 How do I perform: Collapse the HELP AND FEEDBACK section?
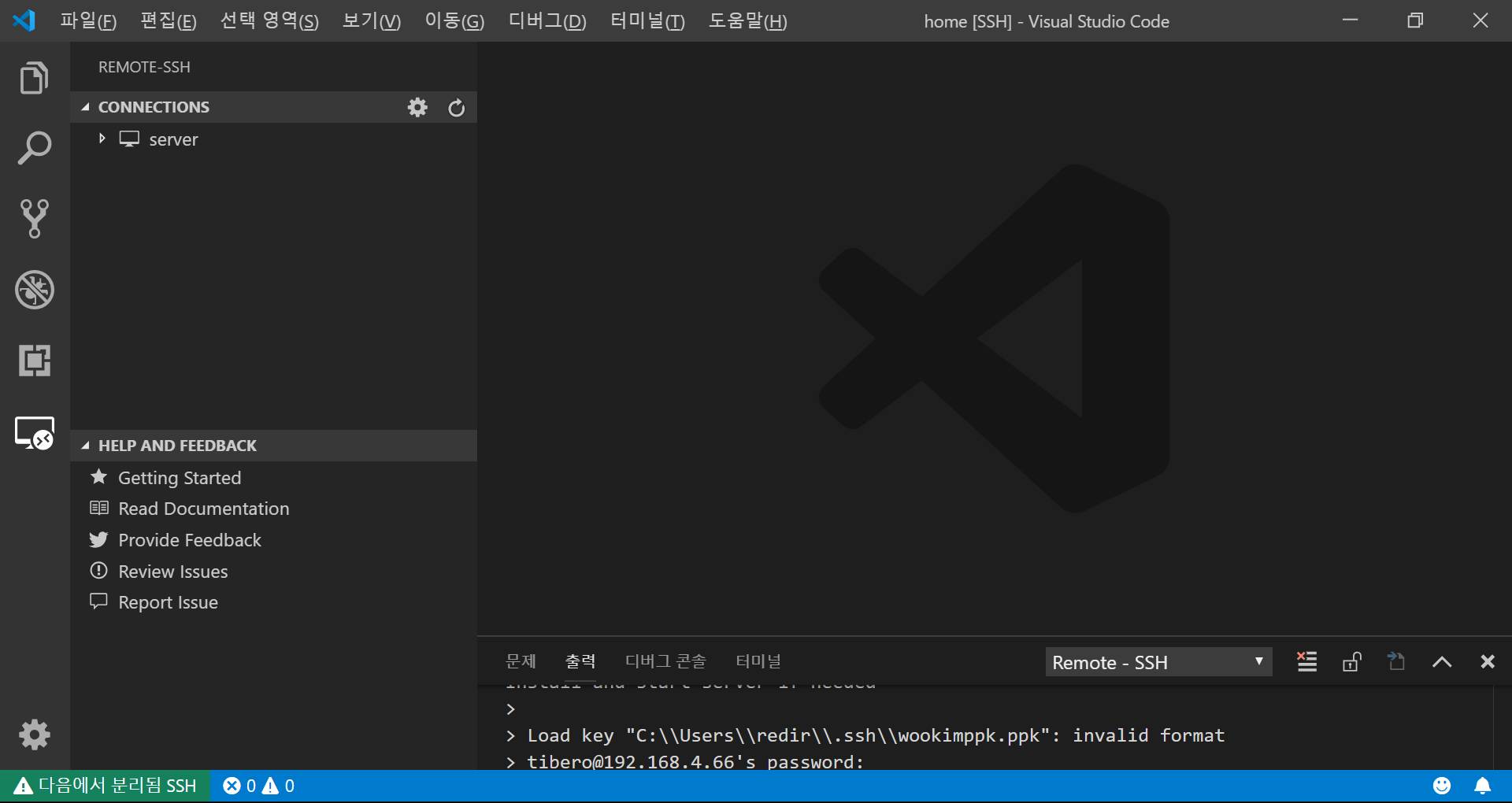[86, 446]
